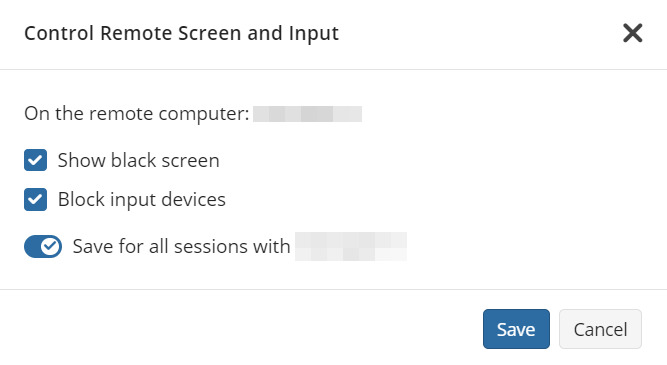Save the remote screen settings
Viewport: 667px width, 365px height.
tap(516, 329)
